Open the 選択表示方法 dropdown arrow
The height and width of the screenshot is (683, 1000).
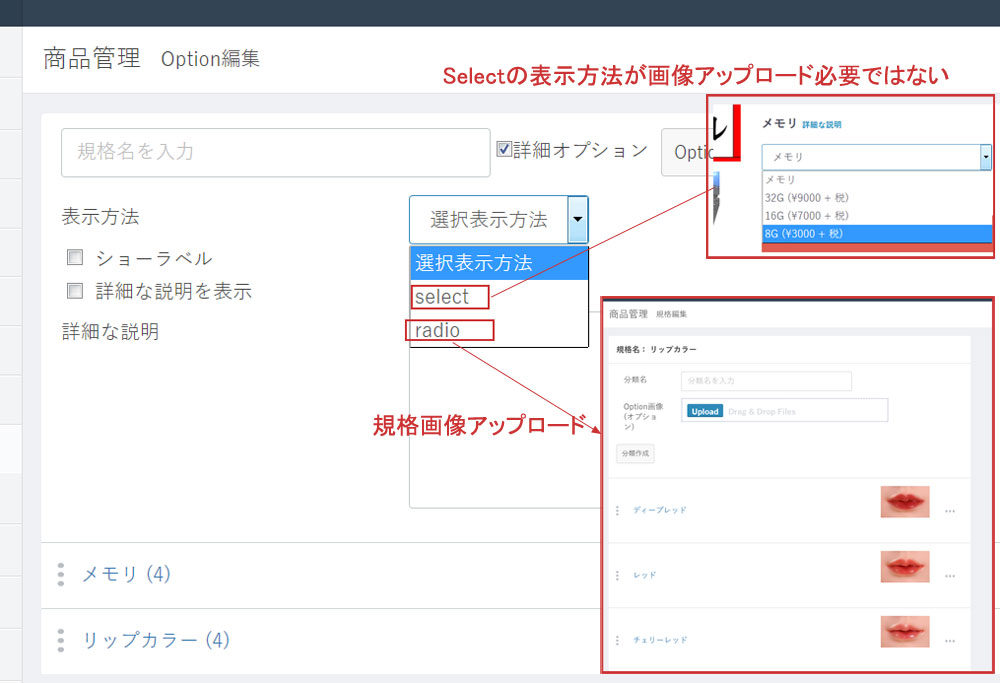pyautogui.click(x=577, y=219)
